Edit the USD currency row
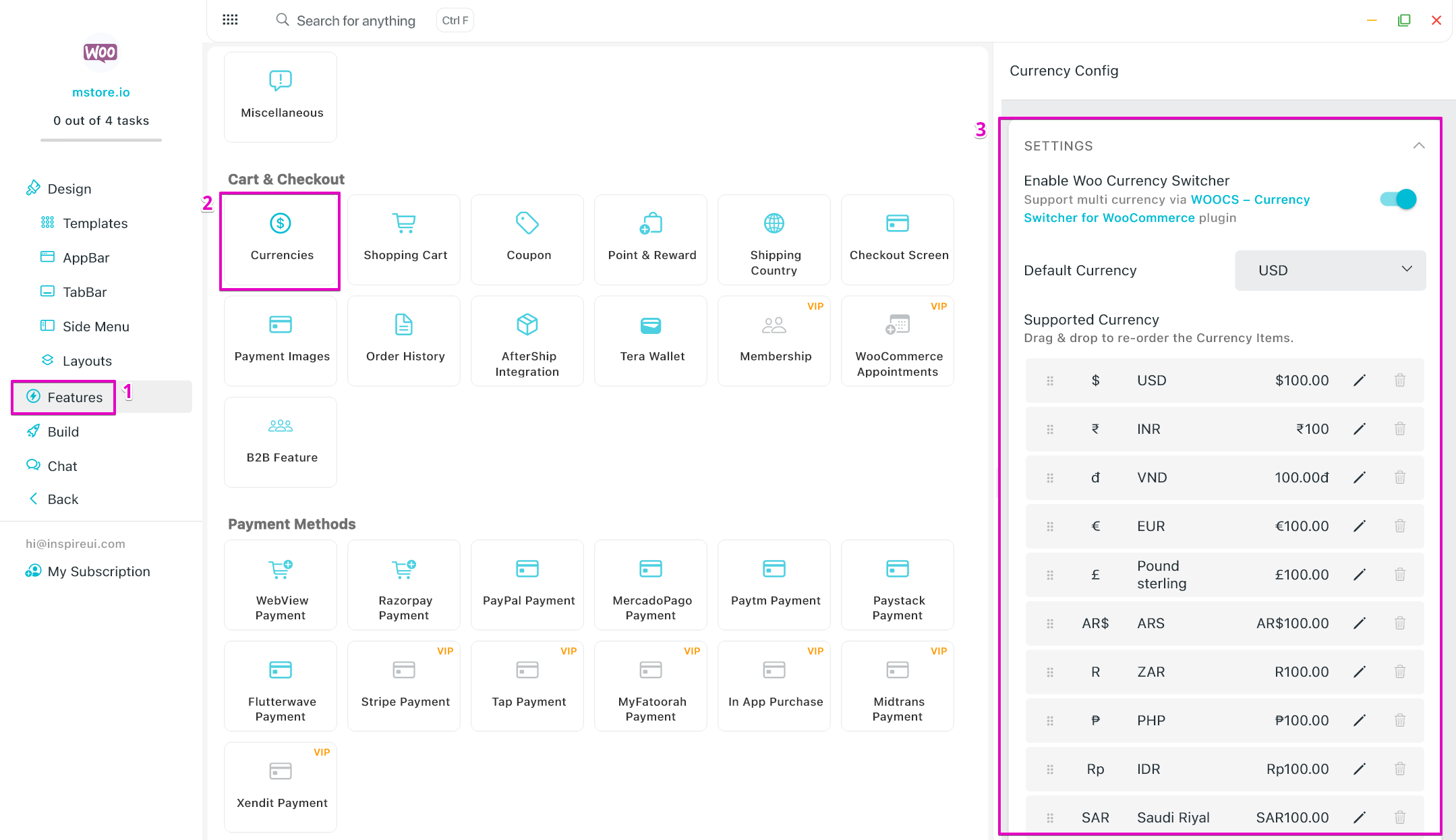 [1360, 381]
